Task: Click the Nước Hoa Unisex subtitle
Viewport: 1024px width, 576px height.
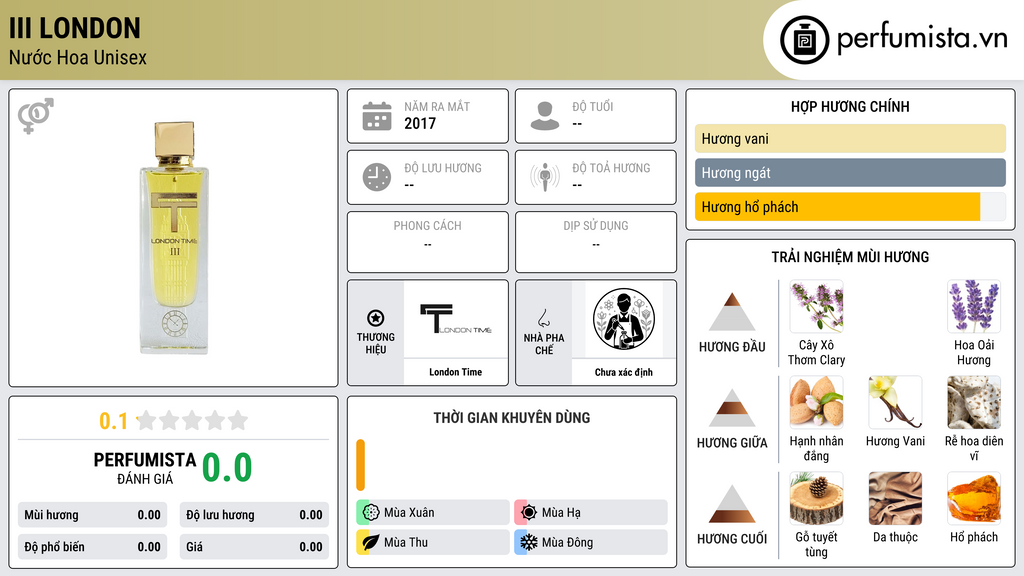Action: (78, 57)
